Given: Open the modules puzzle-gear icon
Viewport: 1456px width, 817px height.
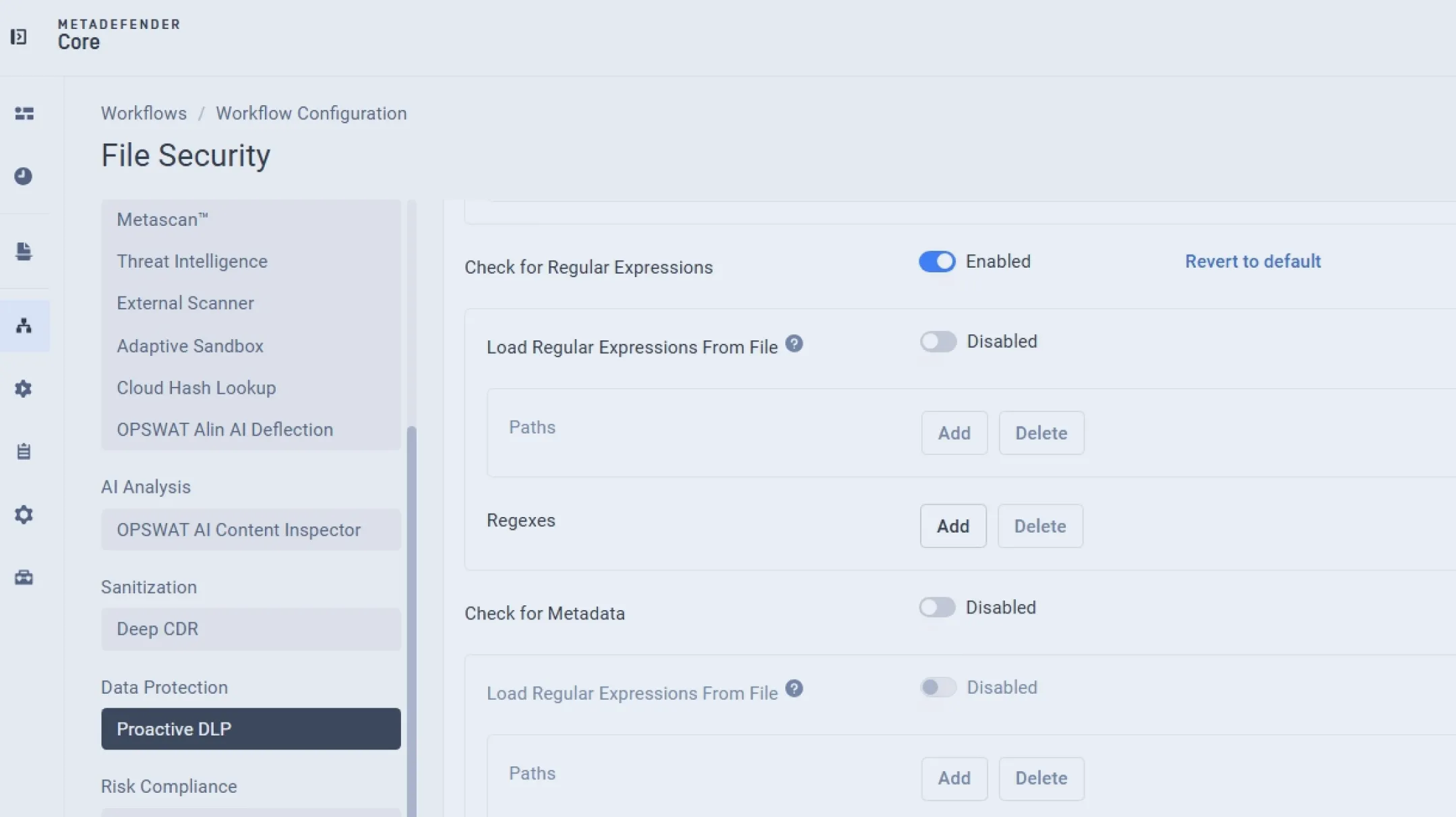Looking at the screenshot, I should coord(24,388).
